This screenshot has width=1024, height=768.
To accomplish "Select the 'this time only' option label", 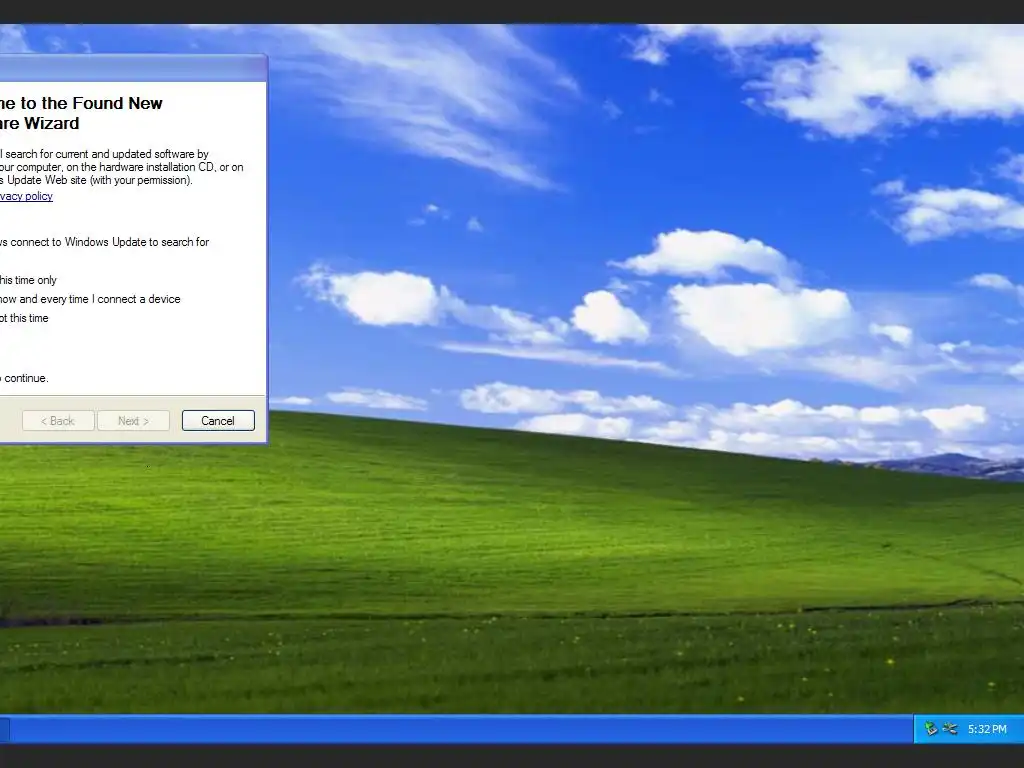I will pos(28,280).
